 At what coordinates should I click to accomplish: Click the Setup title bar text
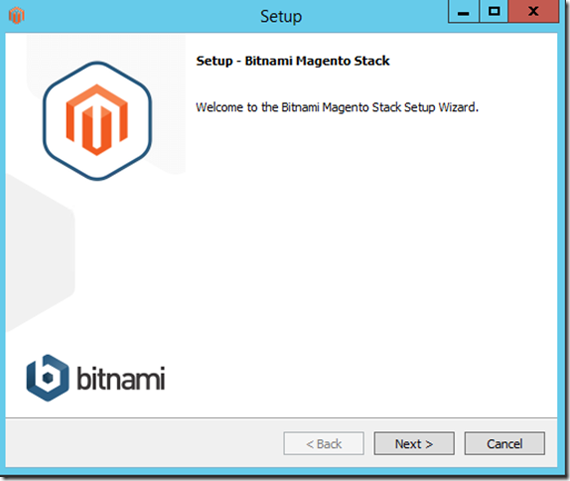(x=281, y=16)
